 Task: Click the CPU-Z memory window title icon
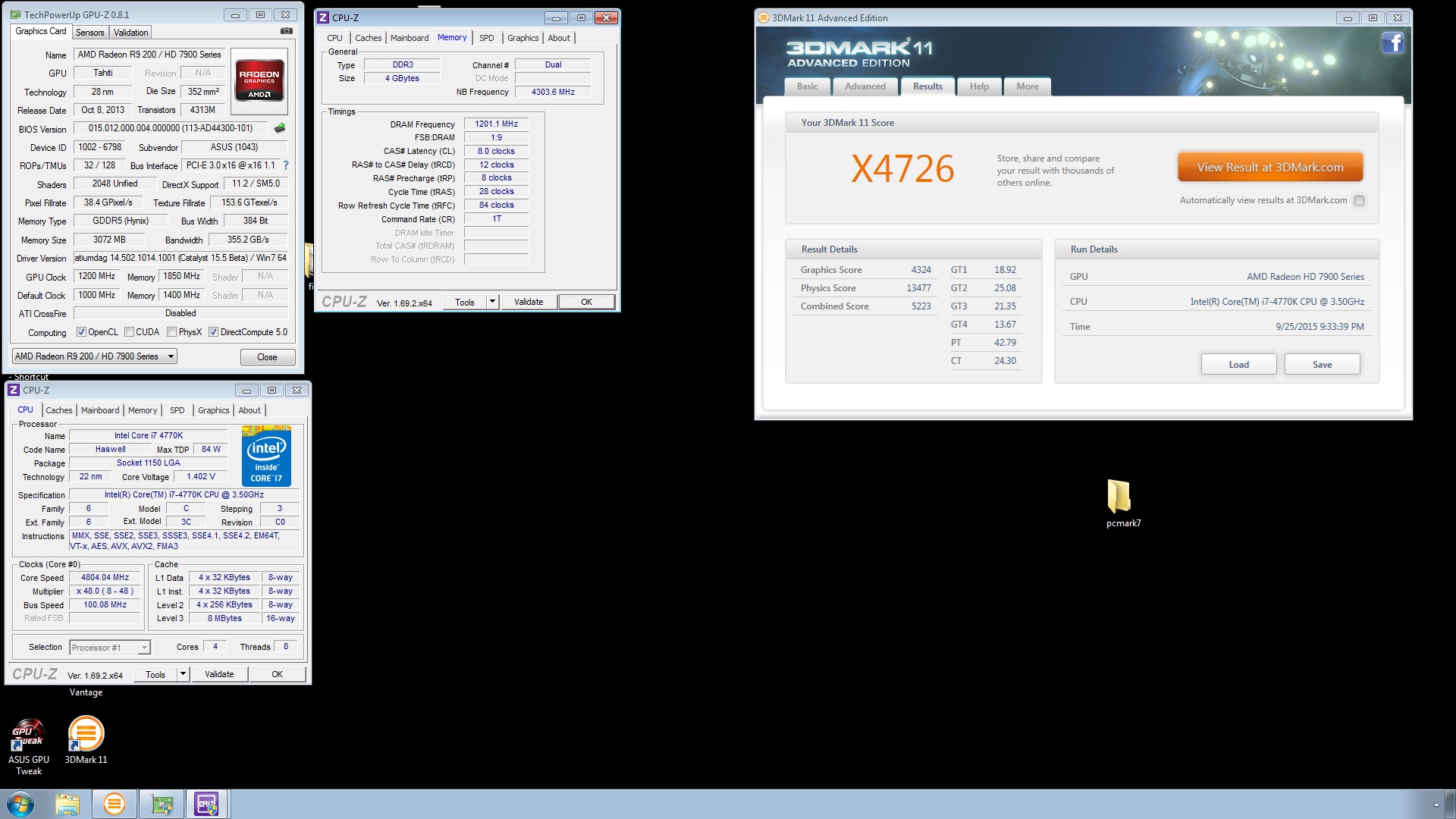323,17
